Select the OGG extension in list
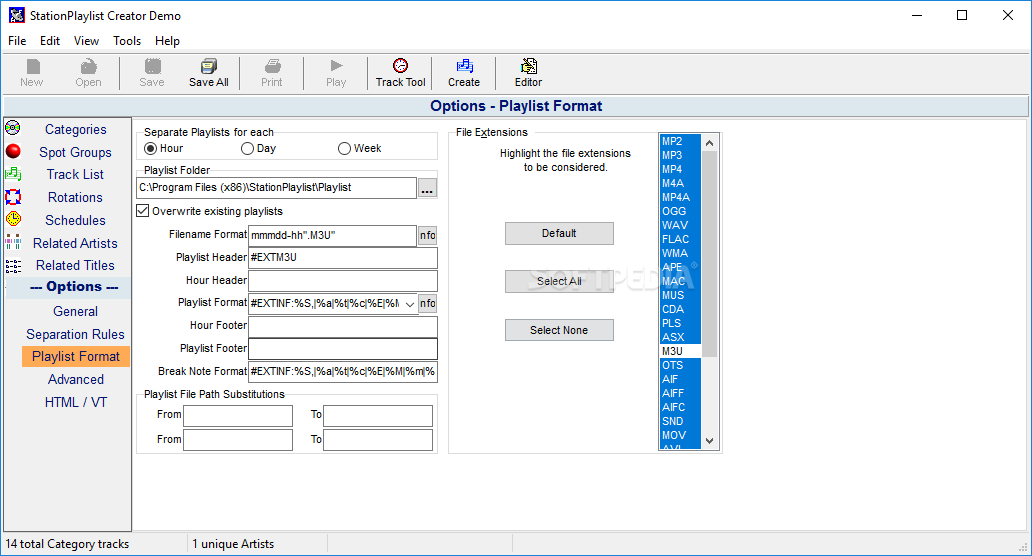 680,211
